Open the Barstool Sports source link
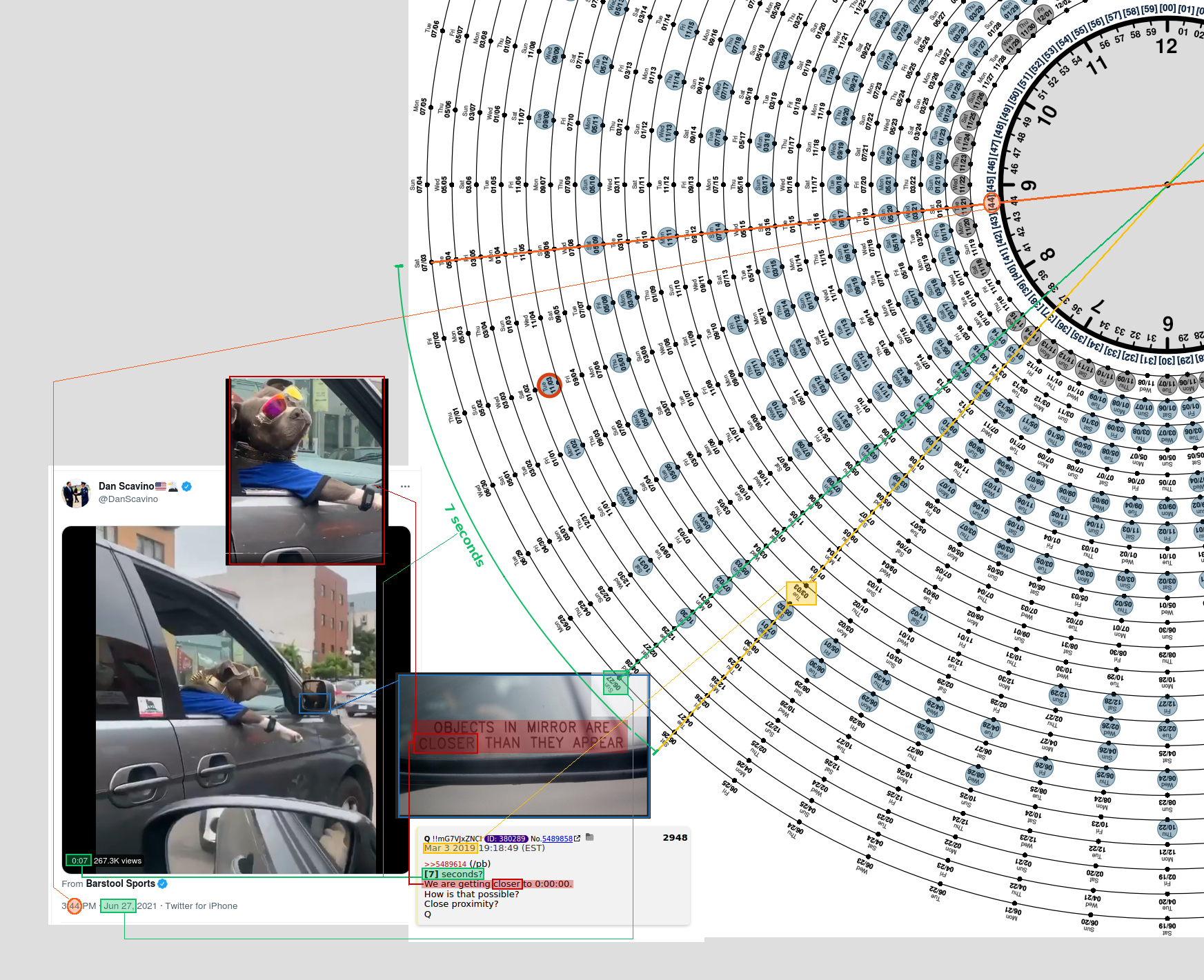 point(121,883)
